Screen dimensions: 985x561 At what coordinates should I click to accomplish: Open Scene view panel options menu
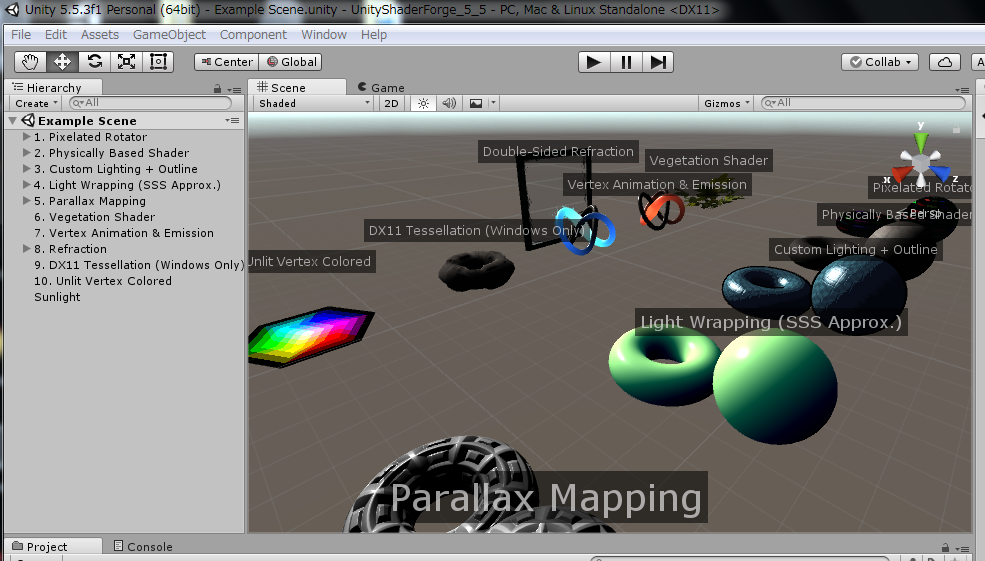point(962,89)
